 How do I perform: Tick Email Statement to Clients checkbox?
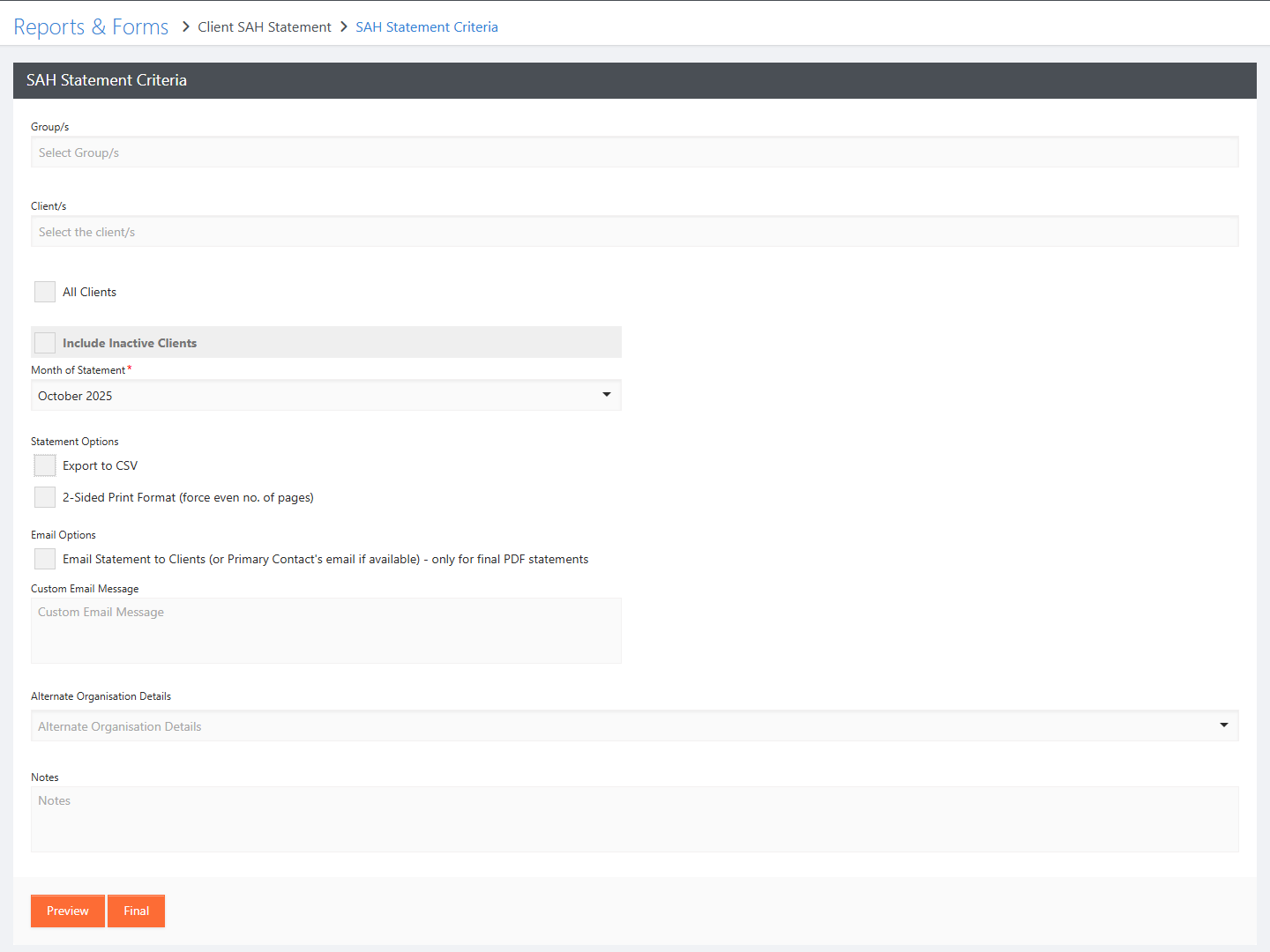pos(45,559)
